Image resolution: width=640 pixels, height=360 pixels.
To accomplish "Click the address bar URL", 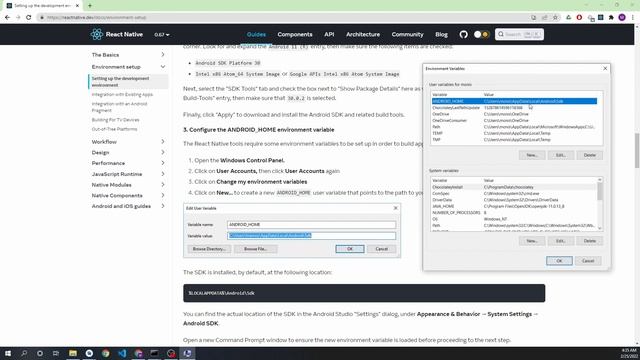I will pos(96,18).
